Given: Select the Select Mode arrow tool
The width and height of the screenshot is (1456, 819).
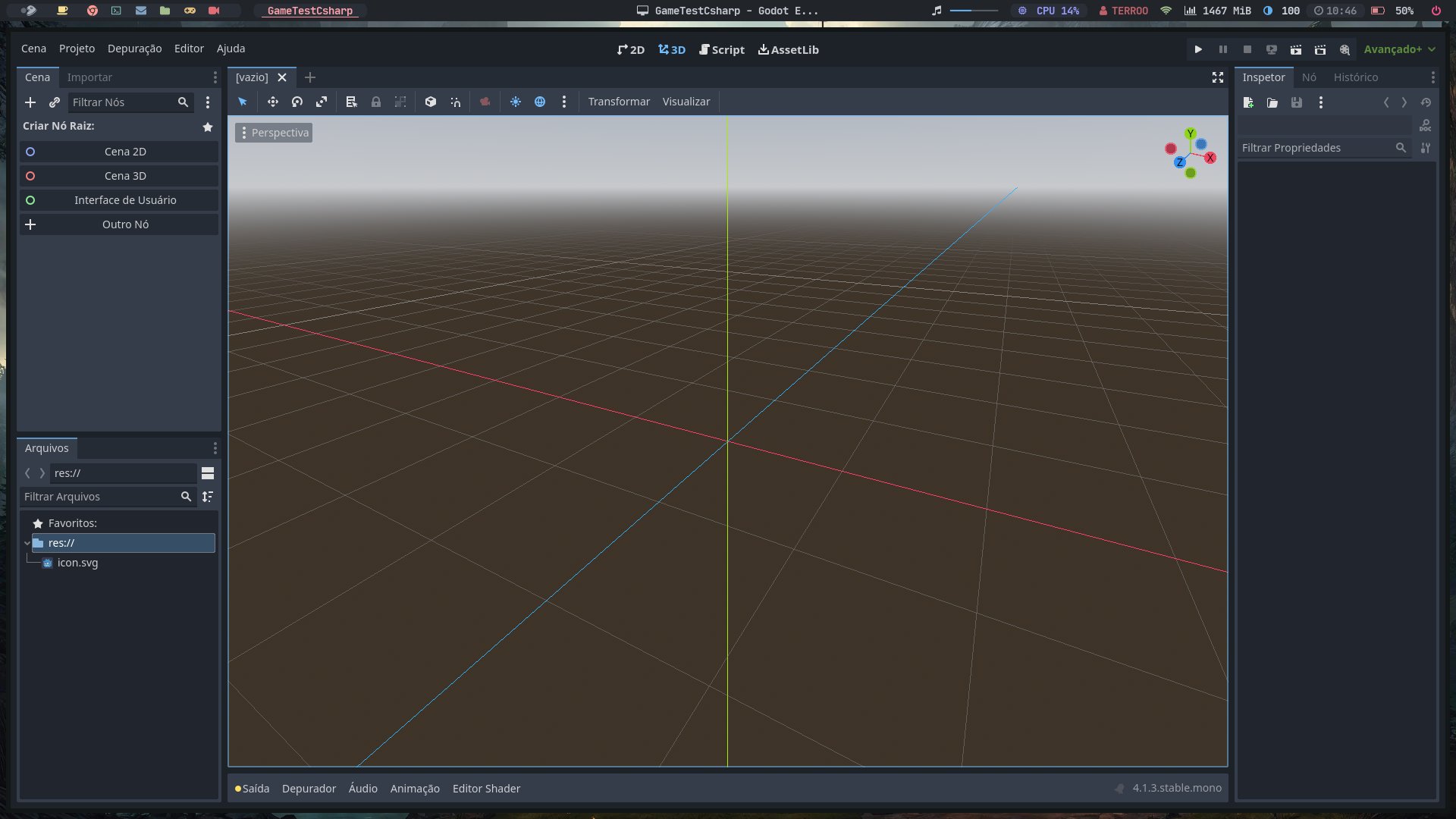Looking at the screenshot, I should 243,102.
